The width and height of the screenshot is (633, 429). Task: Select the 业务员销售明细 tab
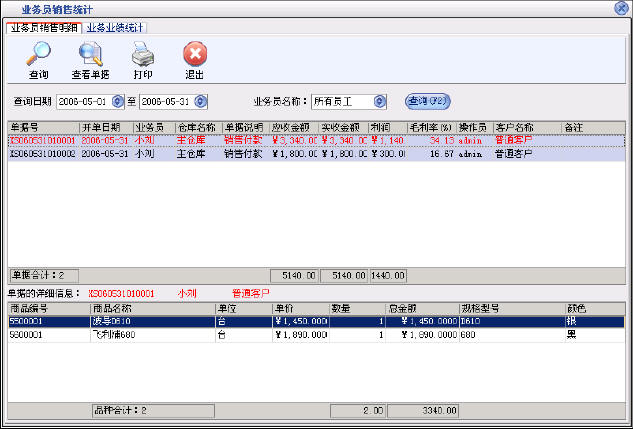click(43, 27)
